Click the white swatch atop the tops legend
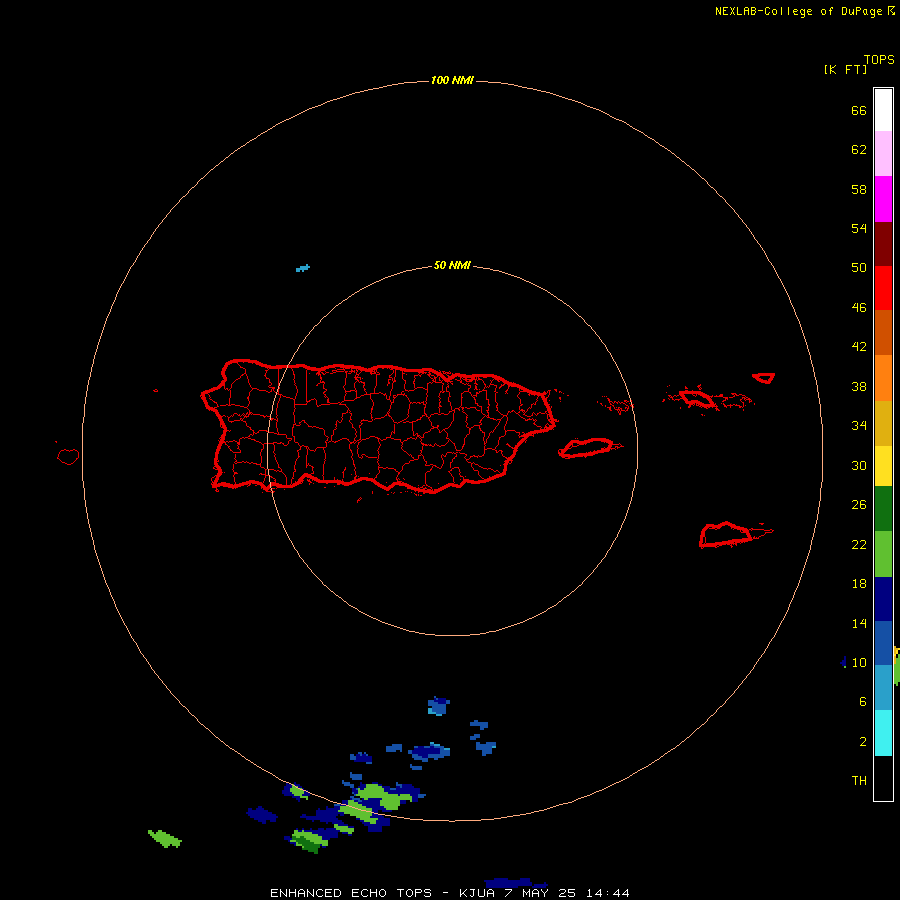Image resolution: width=900 pixels, height=900 pixels. (883, 110)
